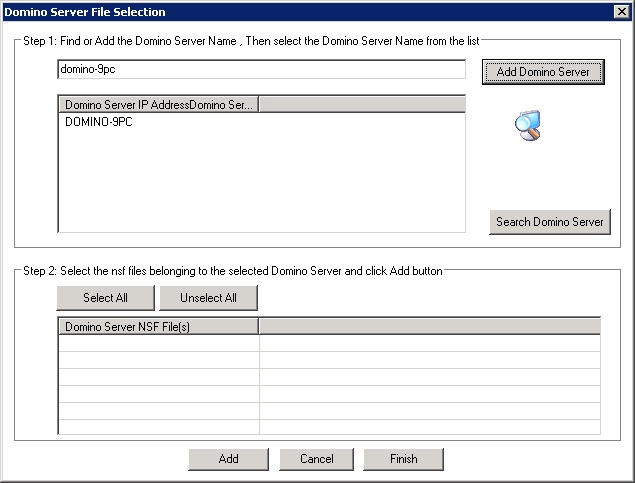Click the Search Domino Server button
The width and height of the screenshot is (635, 483).
tap(550, 222)
